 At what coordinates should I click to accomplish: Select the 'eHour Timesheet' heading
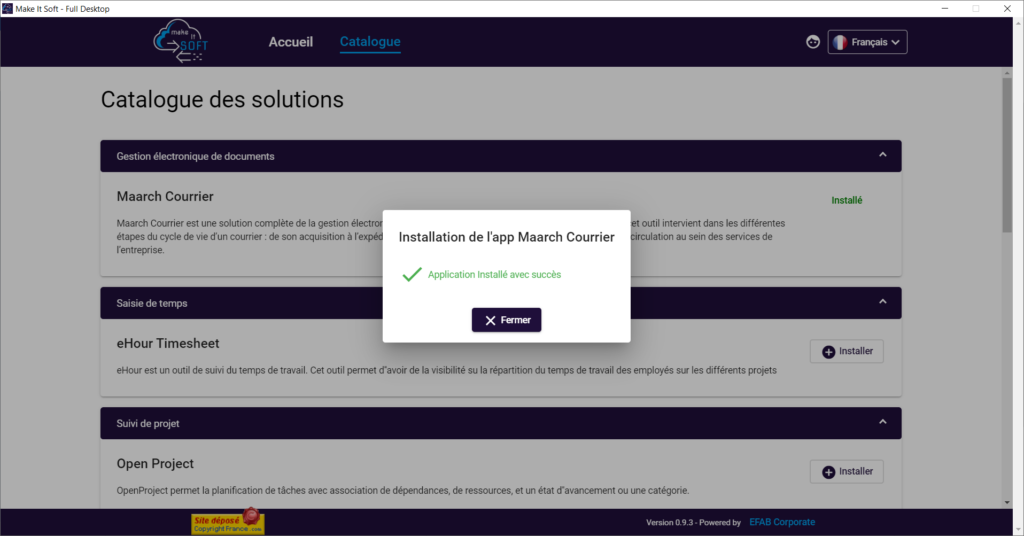coord(168,343)
